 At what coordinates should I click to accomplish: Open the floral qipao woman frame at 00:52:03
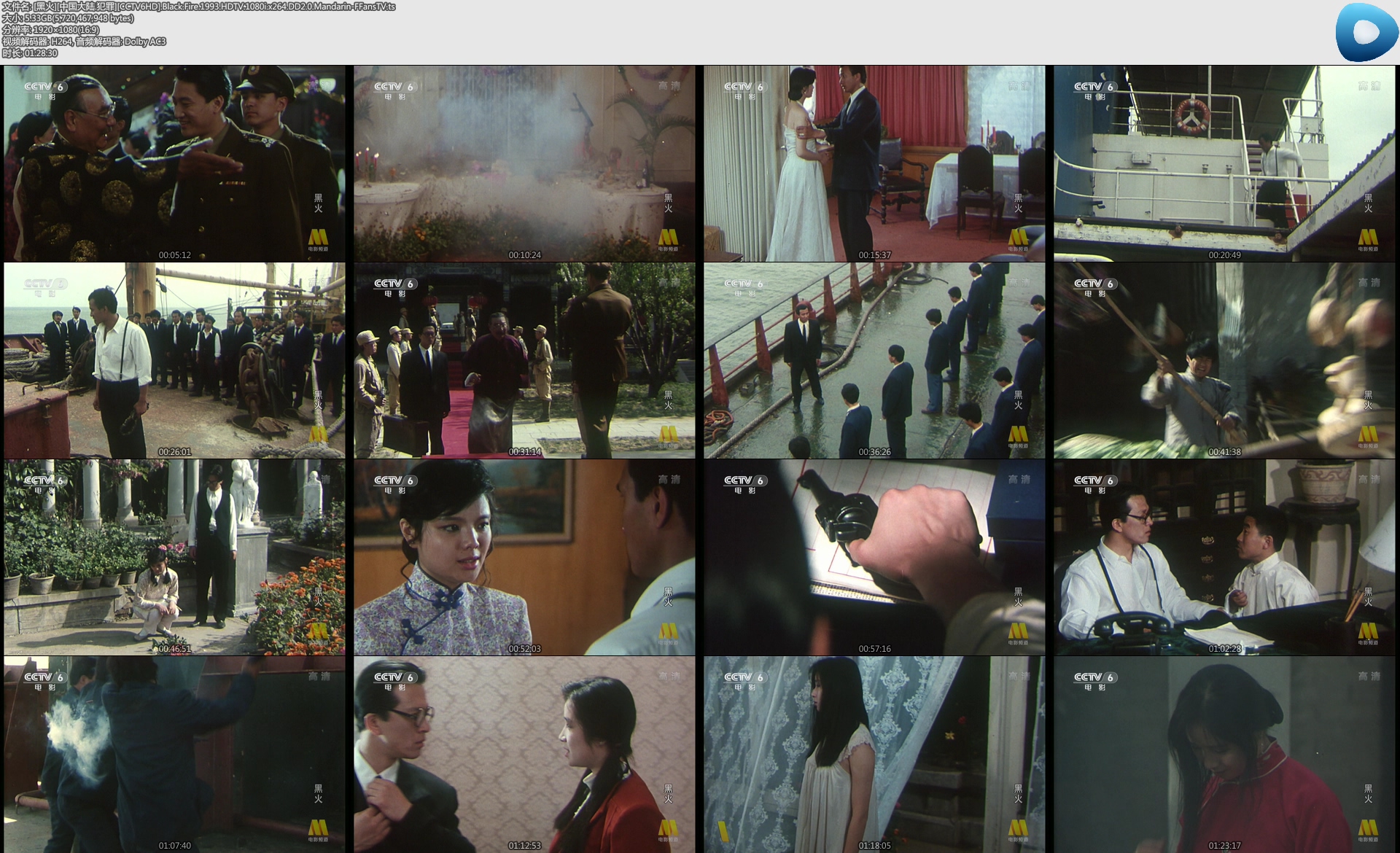pyautogui.click(x=524, y=557)
